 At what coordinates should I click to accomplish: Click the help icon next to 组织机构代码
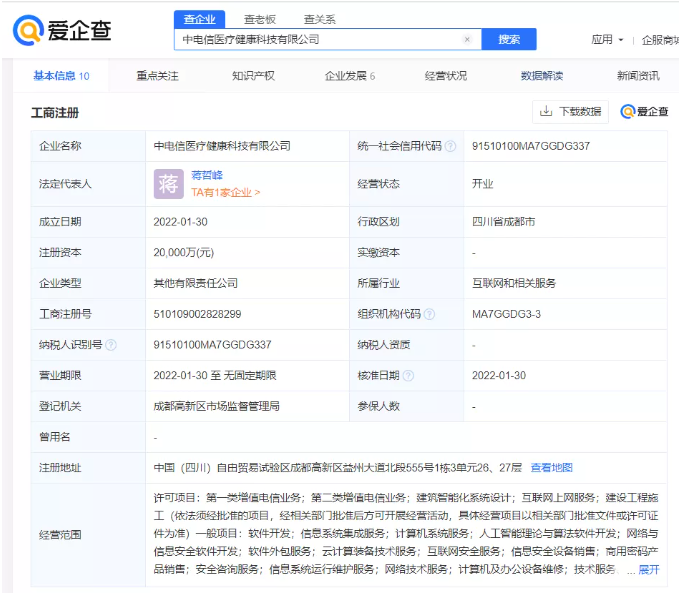(429, 314)
